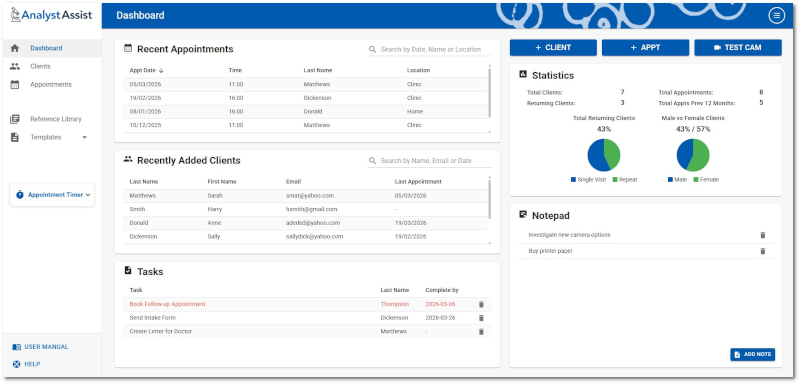Open the Reference Library
Screen dimensions: 800x384
click(x=52, y=119)
